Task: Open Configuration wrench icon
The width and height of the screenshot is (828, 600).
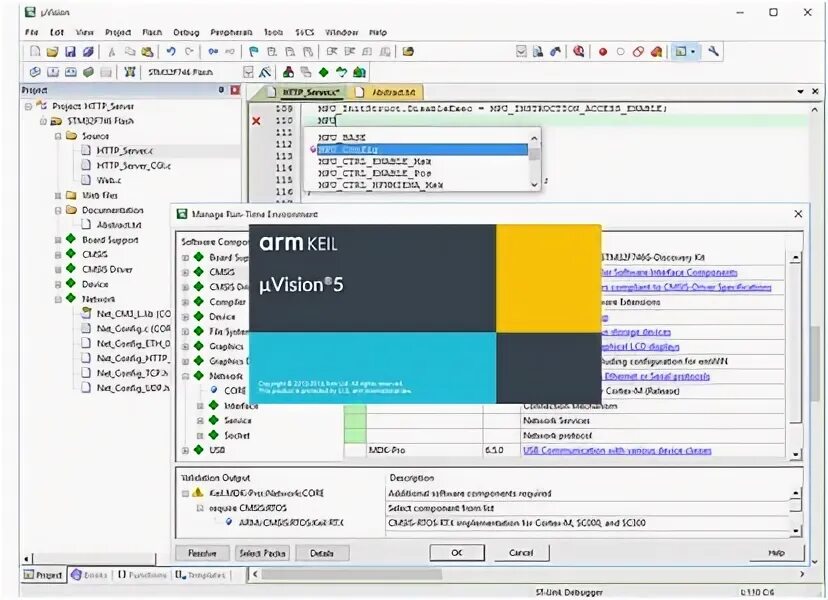Action: (x=713, y=51)
